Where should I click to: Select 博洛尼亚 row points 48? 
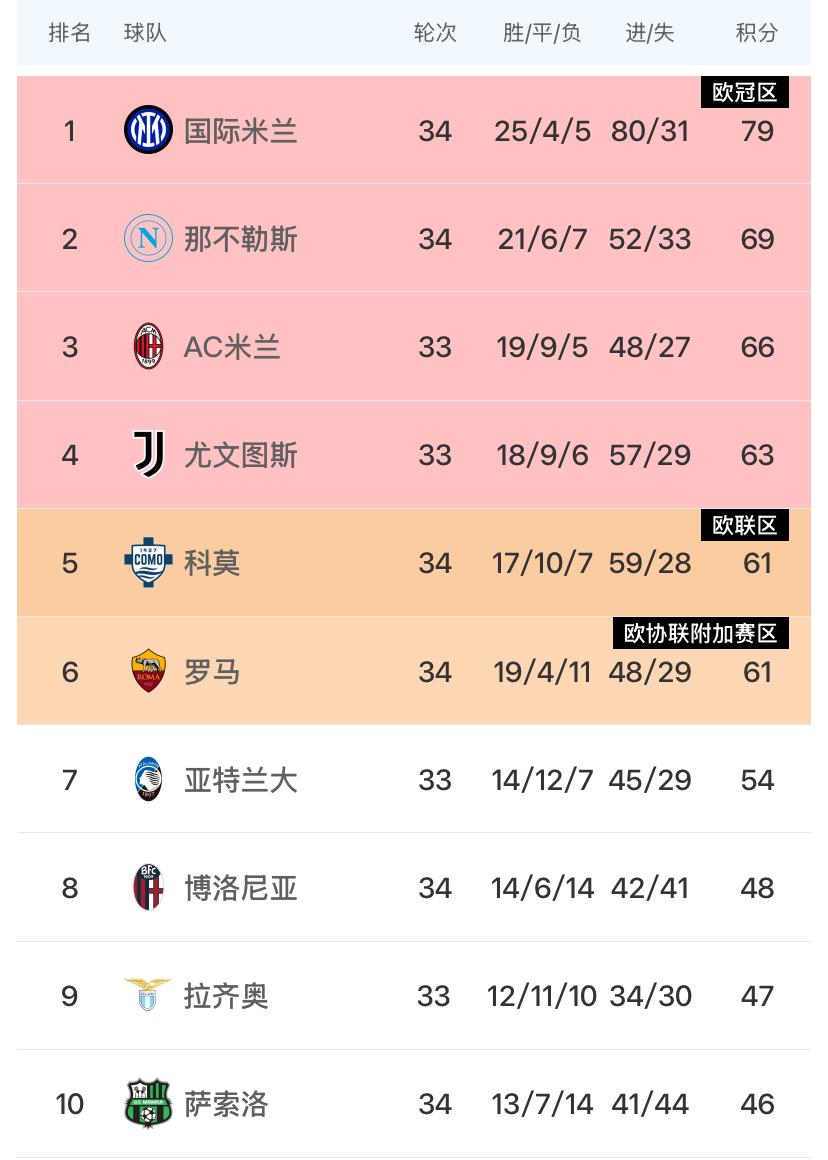pos(757,888)
